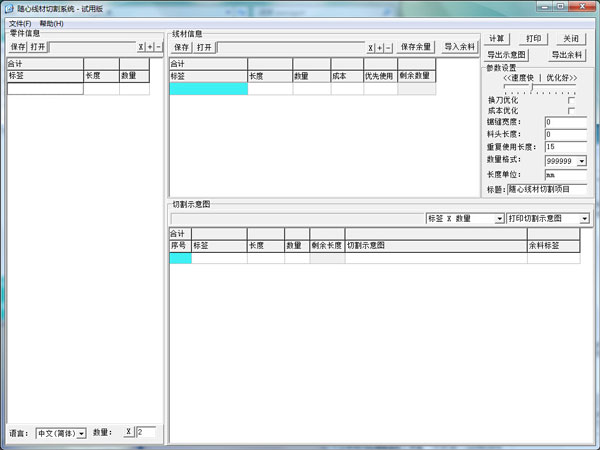Viewport: 600px width, 450px height.
Task: Click the 打印 button
Action: 533,39
